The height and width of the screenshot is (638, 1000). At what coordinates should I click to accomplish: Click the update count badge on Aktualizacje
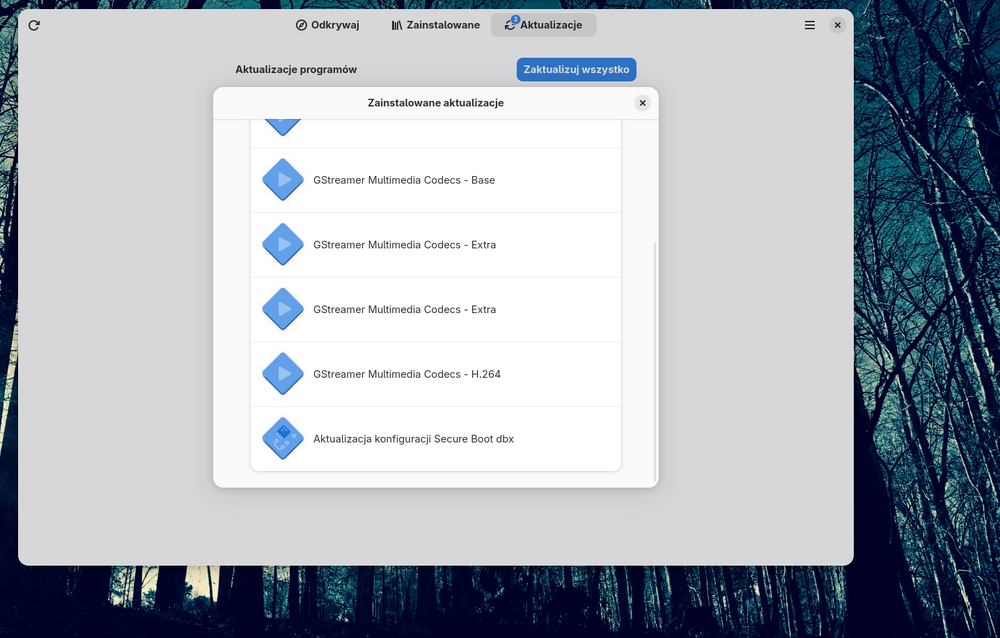click(x=515, y=19)
